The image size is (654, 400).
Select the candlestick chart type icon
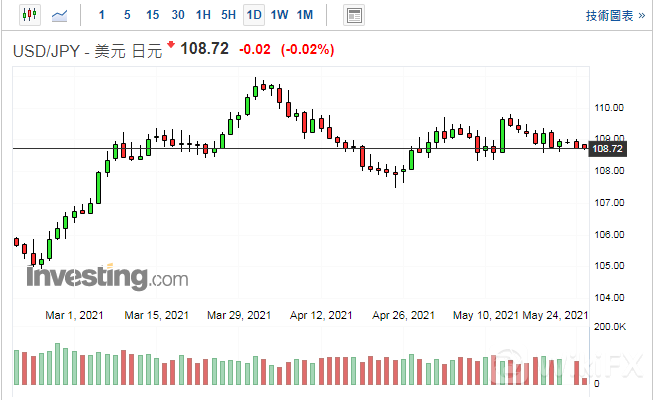[x=28, y=15]
